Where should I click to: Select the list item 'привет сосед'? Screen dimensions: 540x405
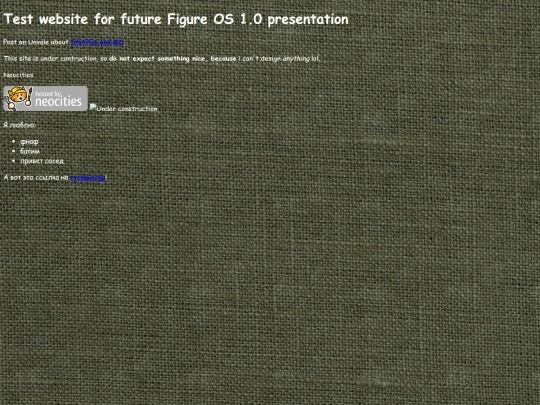[x=42, y=161]
